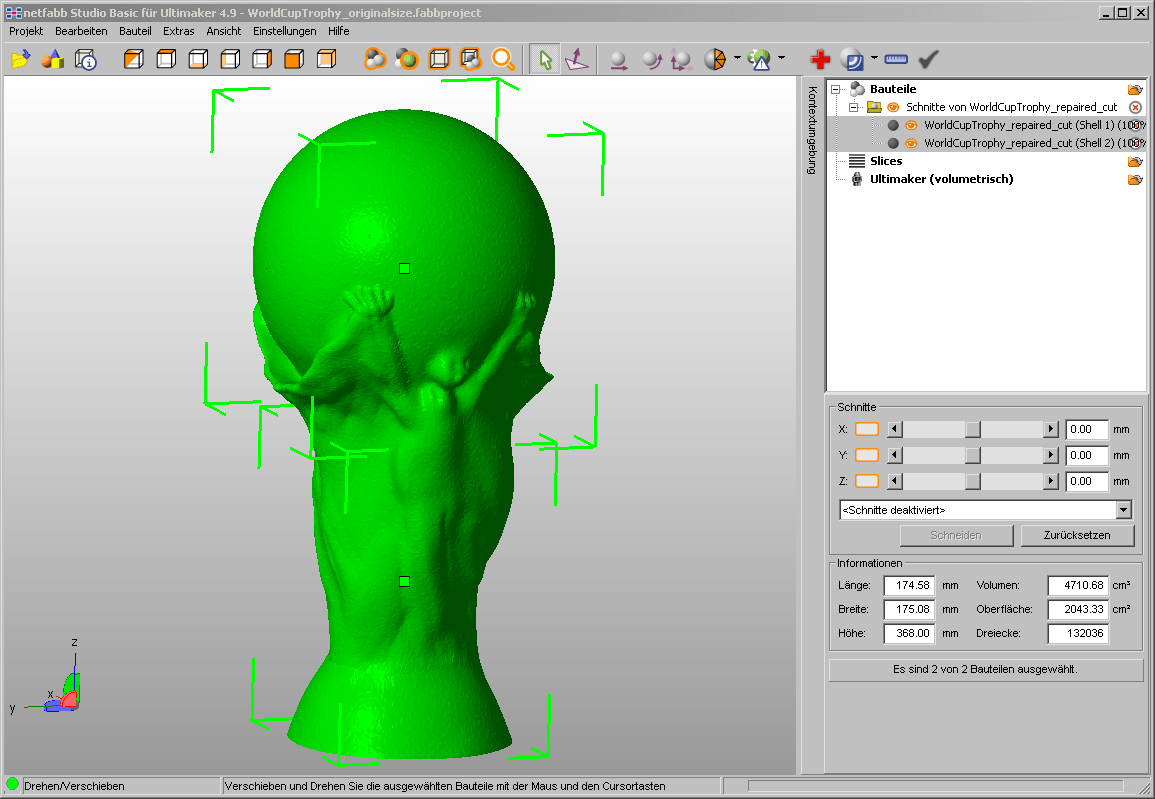
Task: Click the box with spheres zoom icon
Action: coord(471,59)
